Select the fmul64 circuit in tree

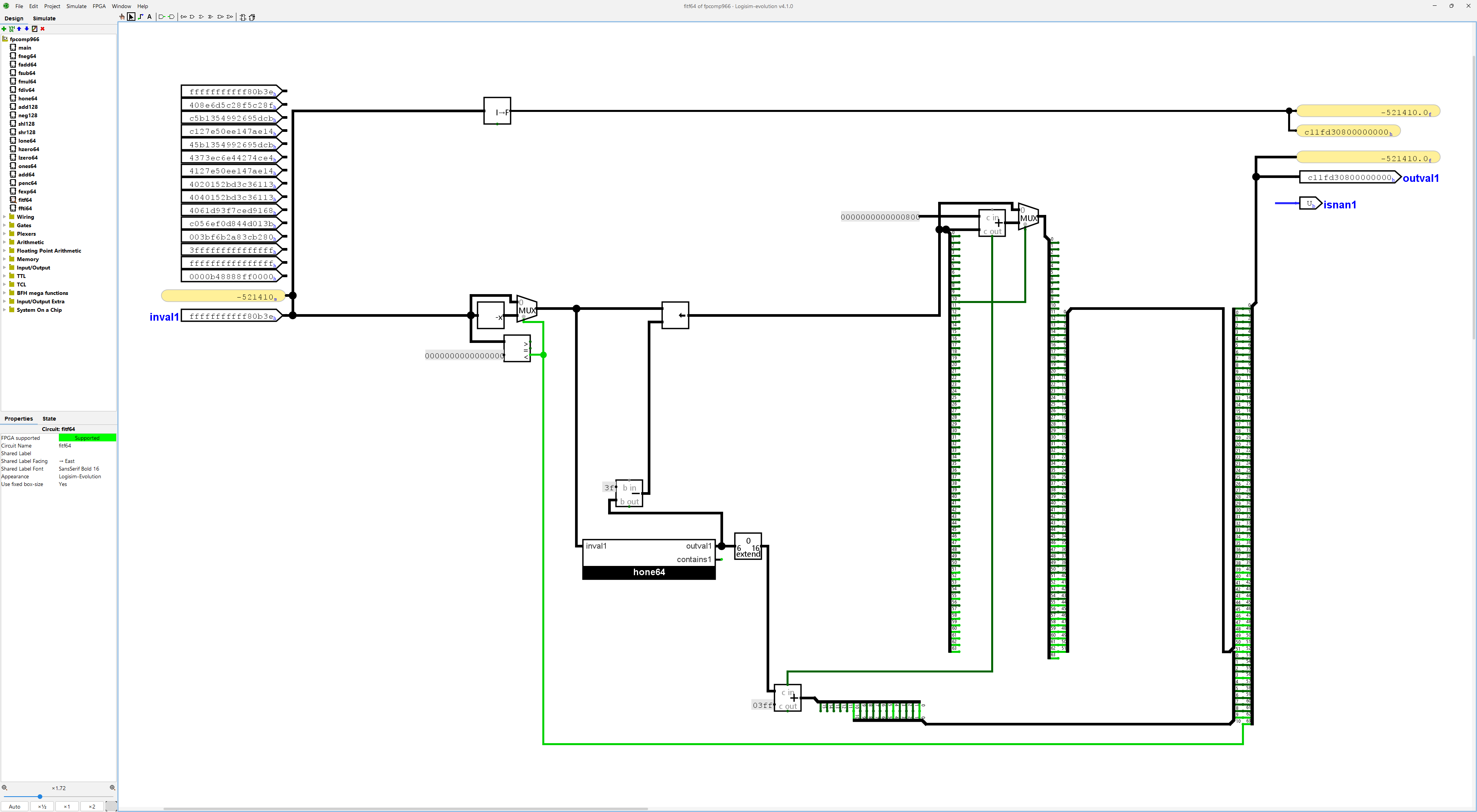(x=27, y=82)
